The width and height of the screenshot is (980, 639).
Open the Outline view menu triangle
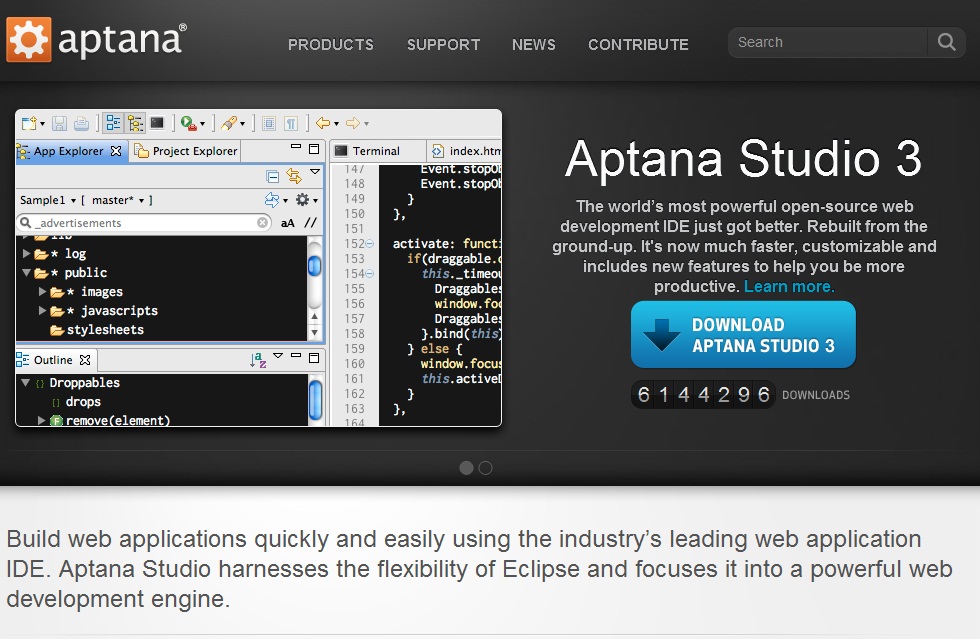pos(278,356)
